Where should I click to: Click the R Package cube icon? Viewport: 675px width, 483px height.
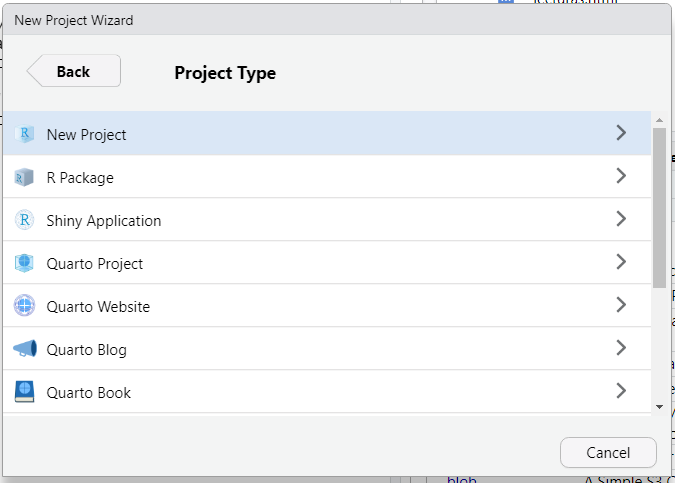[x=25, y=177]
